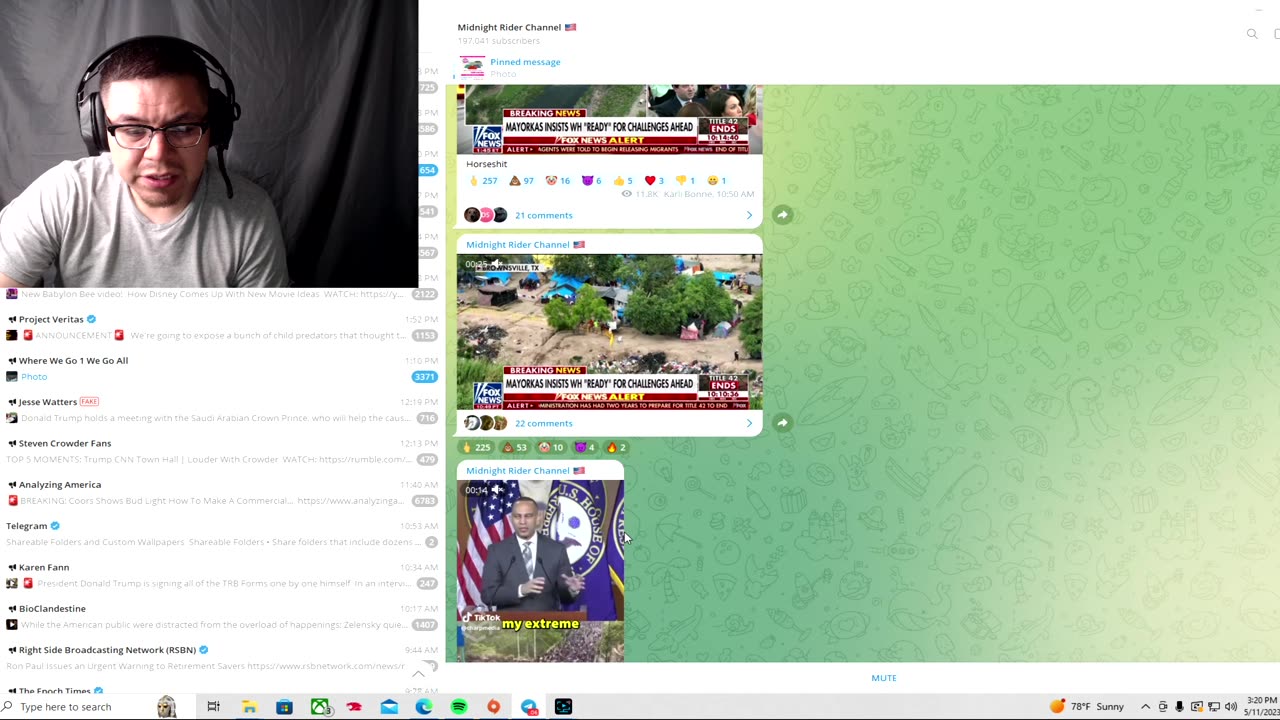
Task: Open Telegram from taskbar
Action: [x=529, y=707]
